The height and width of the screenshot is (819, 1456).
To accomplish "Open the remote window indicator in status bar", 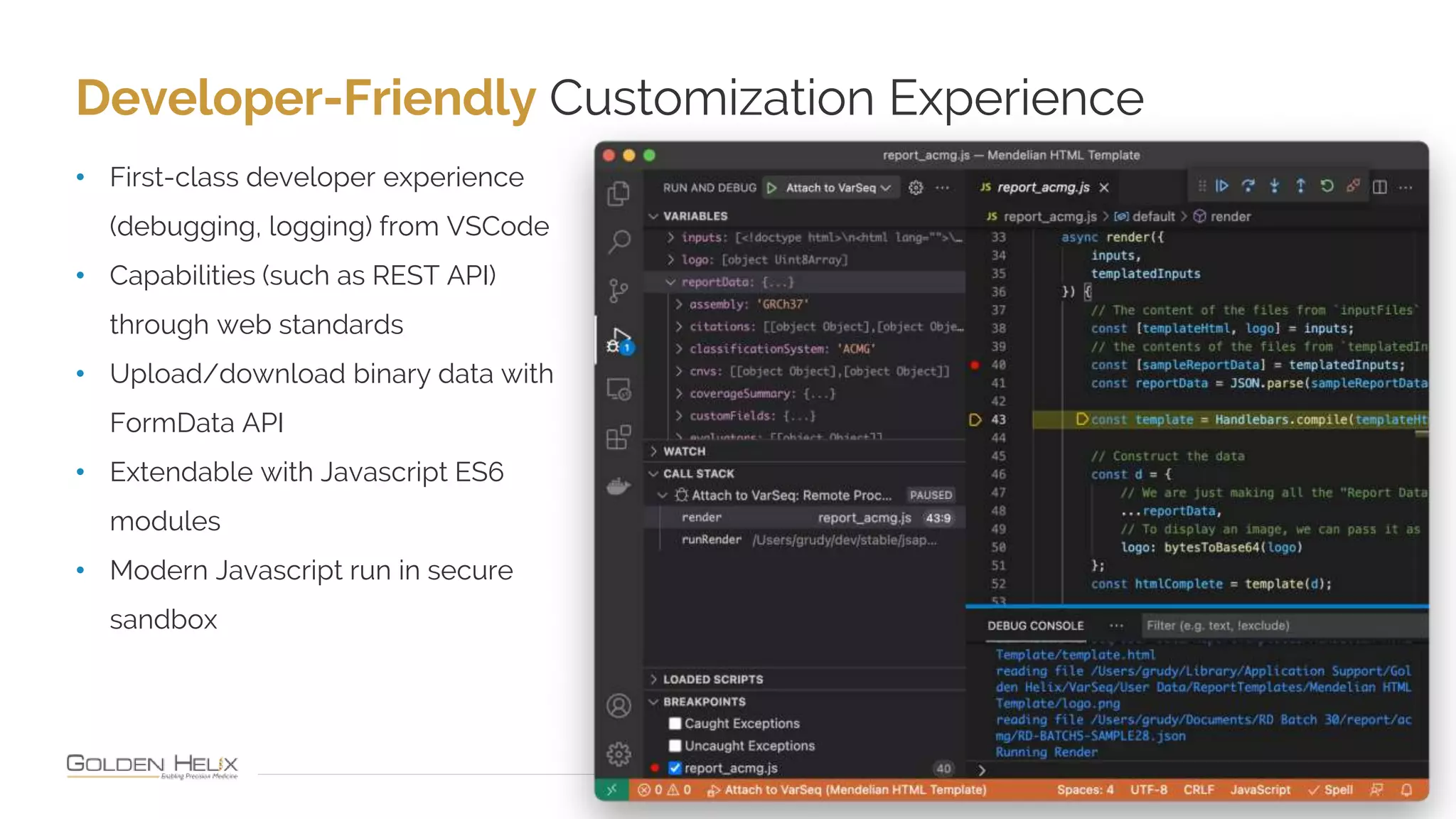I will (x=611, y=790).
